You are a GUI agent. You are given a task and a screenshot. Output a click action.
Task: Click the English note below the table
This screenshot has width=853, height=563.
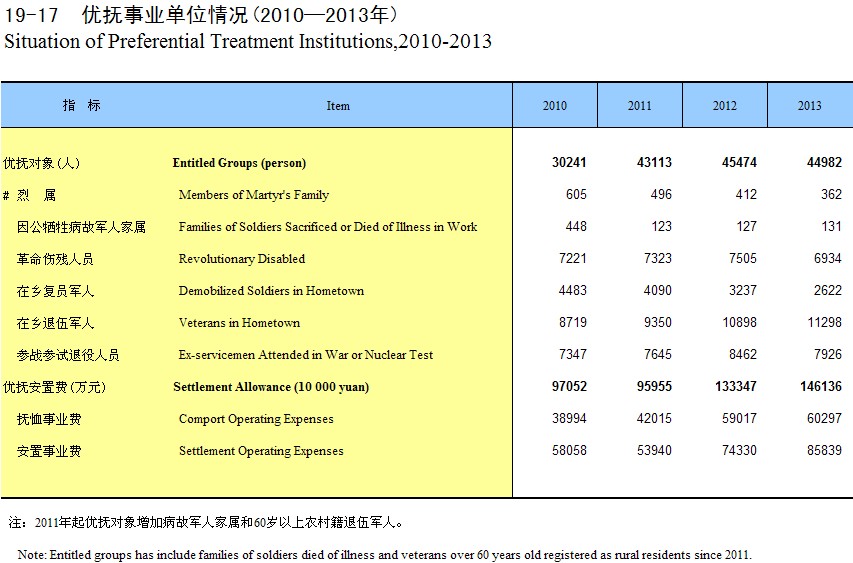coord(384,555)
